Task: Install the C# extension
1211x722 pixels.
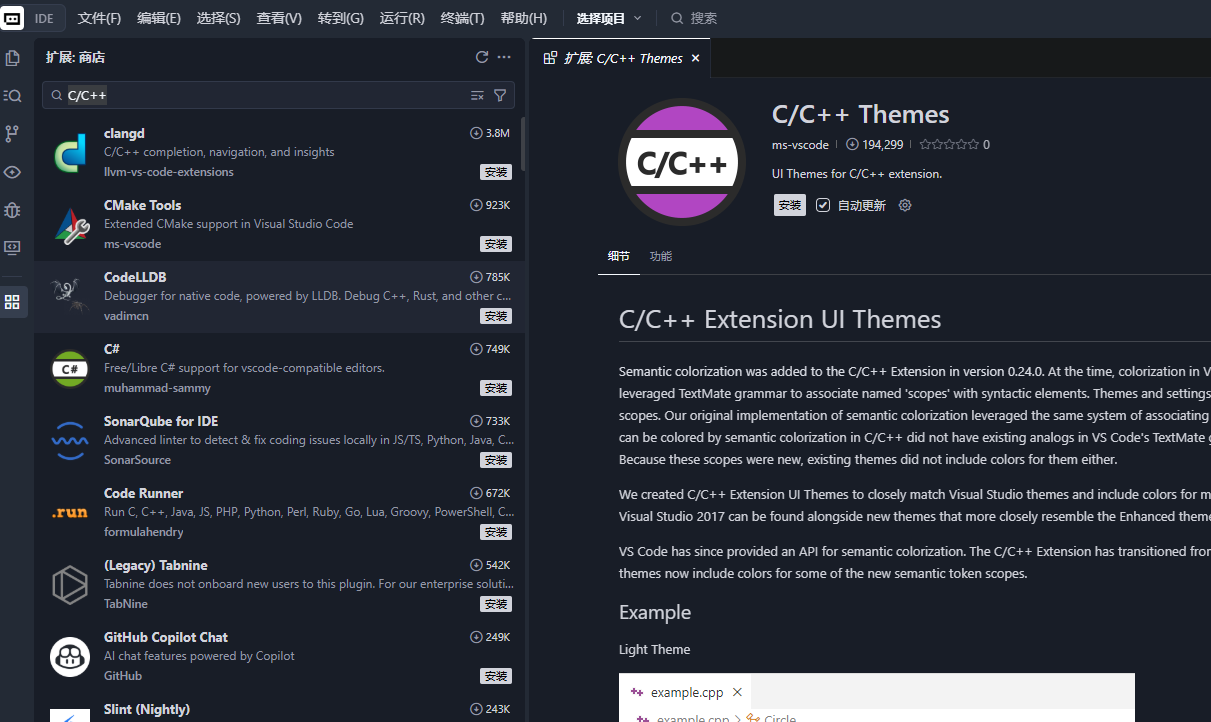Action: [x=496, y=388]
